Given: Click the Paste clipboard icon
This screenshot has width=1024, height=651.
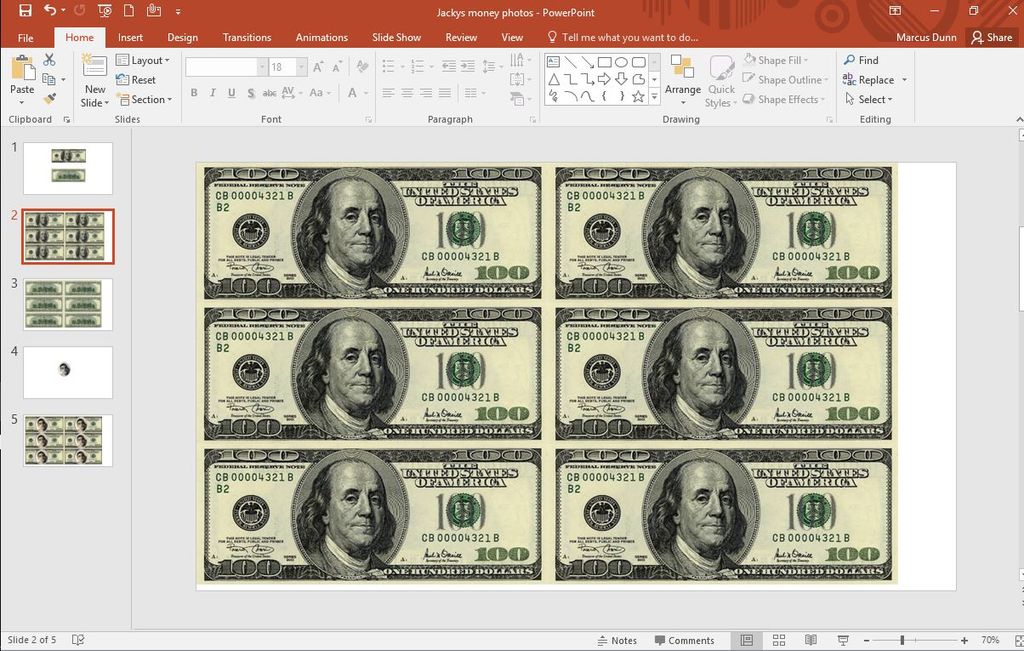Looking at the screenshot, I should pyautogui.click(x=22, y=67).
